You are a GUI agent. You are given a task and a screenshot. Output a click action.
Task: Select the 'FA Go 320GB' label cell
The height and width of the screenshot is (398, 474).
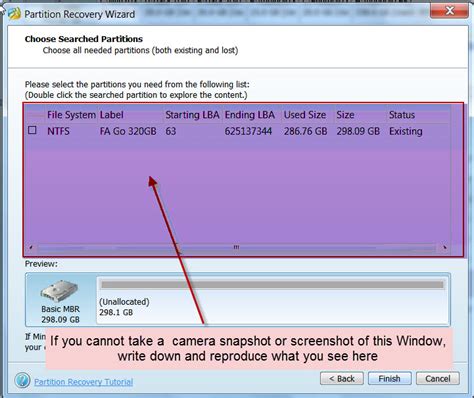click(128, 131)
